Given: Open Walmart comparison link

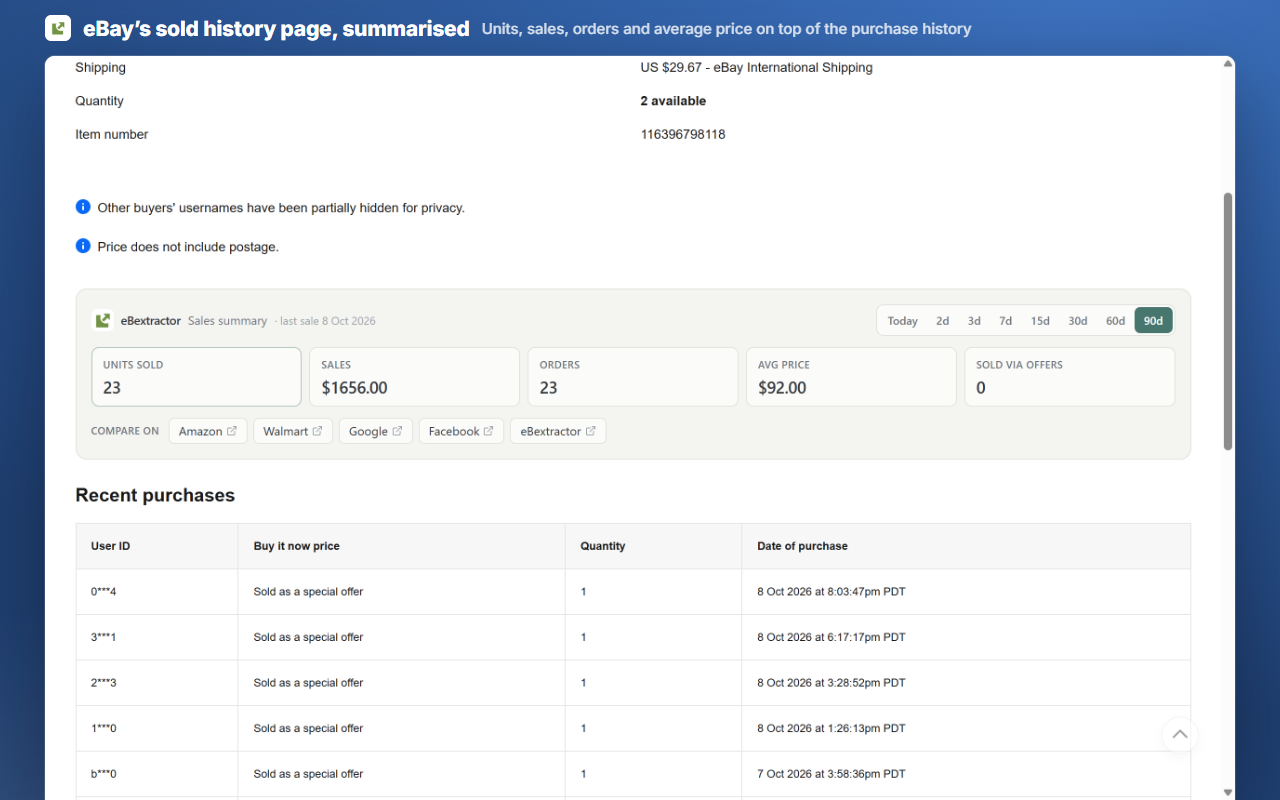Looking at the screenshot, I should 293,431.
